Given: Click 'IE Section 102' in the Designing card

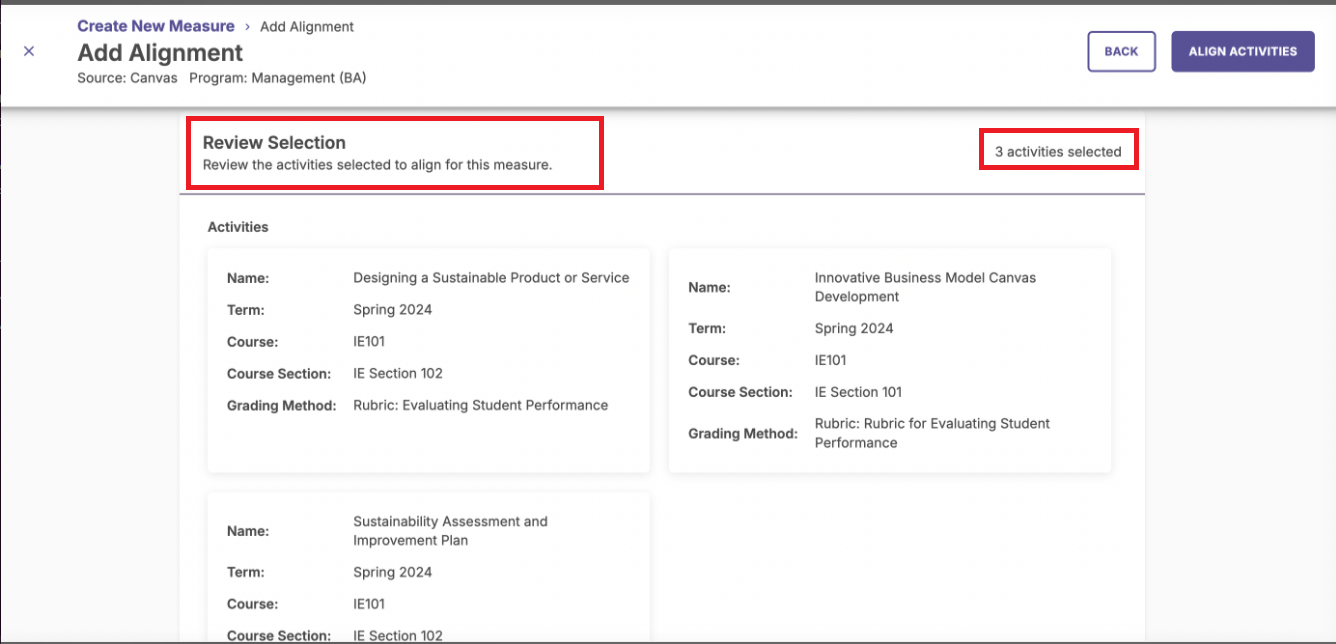Looking at the screenshot, I should tap(398, 373).
